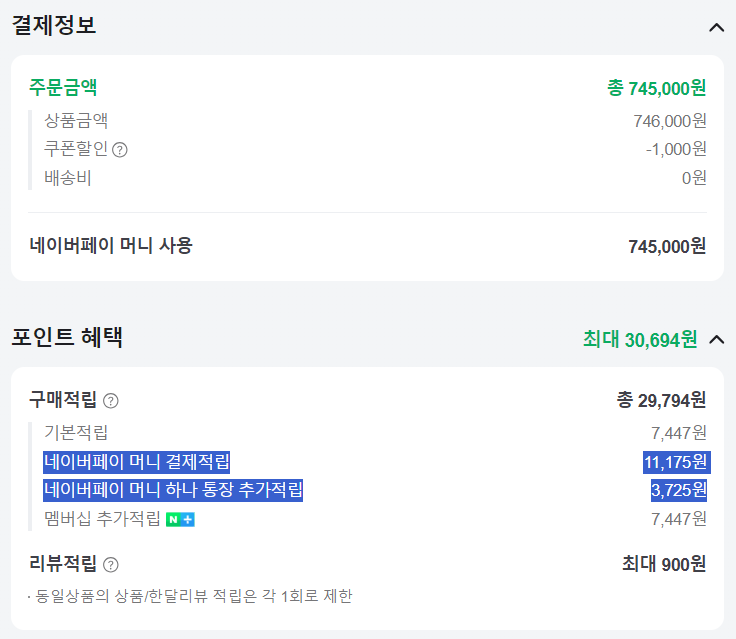Viewport: 736px width, 639px height.
Task: Click the 최대 900원 review reward amount
Action: point(664,564)
